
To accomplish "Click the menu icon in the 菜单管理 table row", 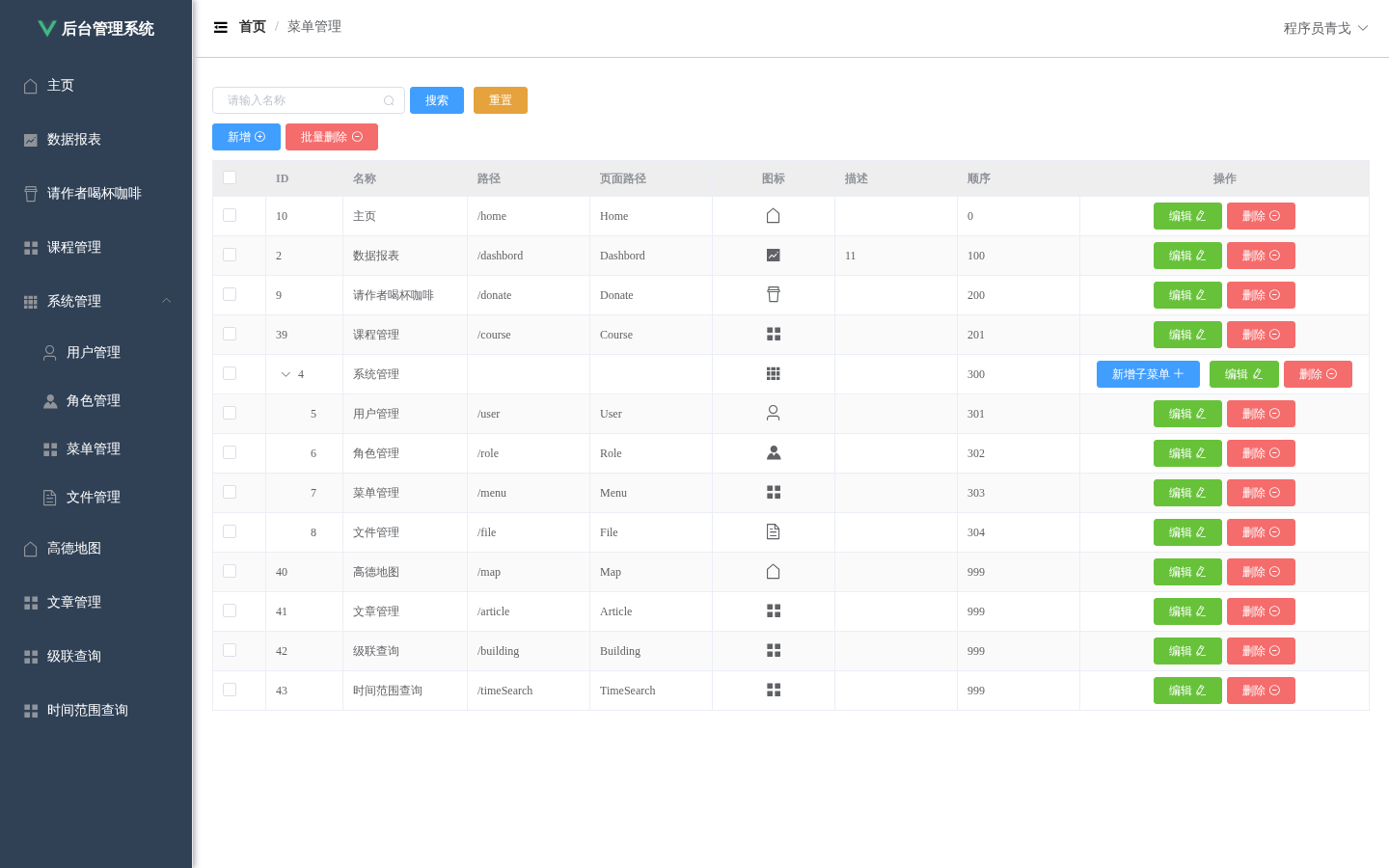I will 774,493.
